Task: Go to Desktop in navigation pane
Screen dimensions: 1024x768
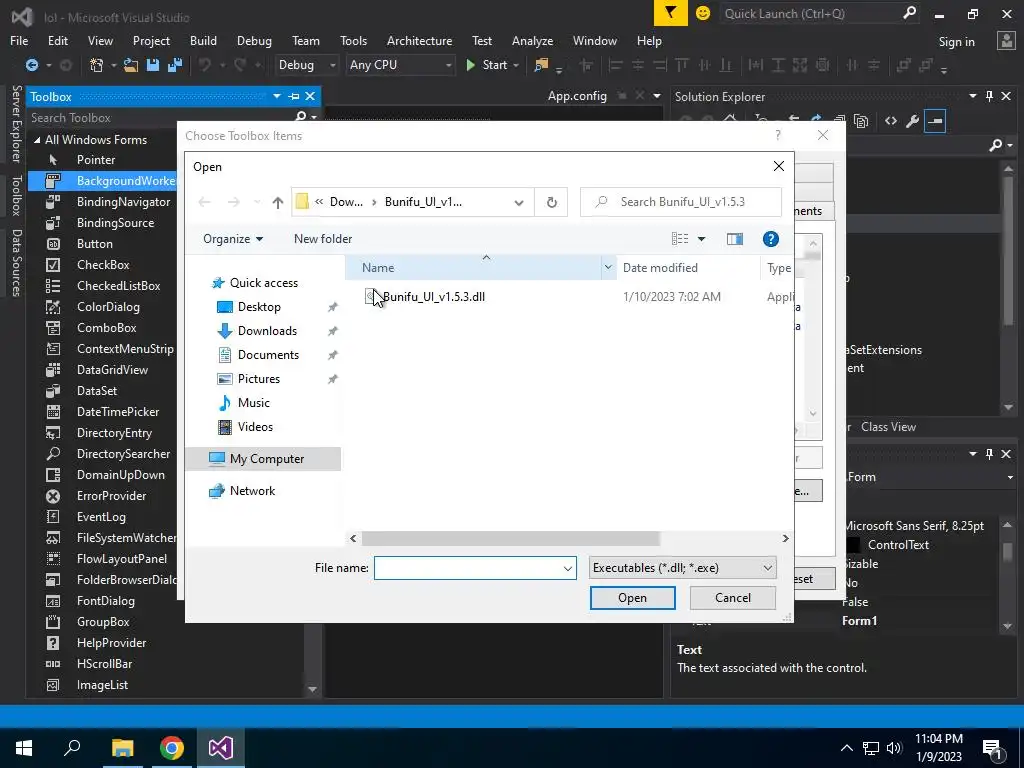Action: pyautogui.click(x=259, y=307)
